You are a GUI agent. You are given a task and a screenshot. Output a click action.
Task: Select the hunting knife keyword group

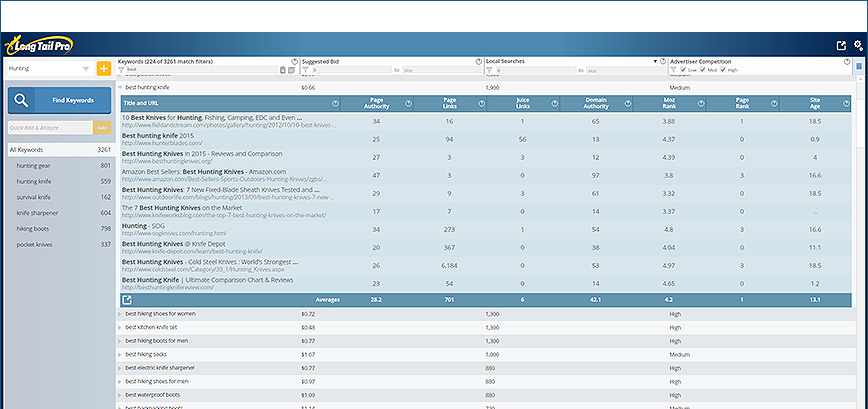click(x=60, y=181)
